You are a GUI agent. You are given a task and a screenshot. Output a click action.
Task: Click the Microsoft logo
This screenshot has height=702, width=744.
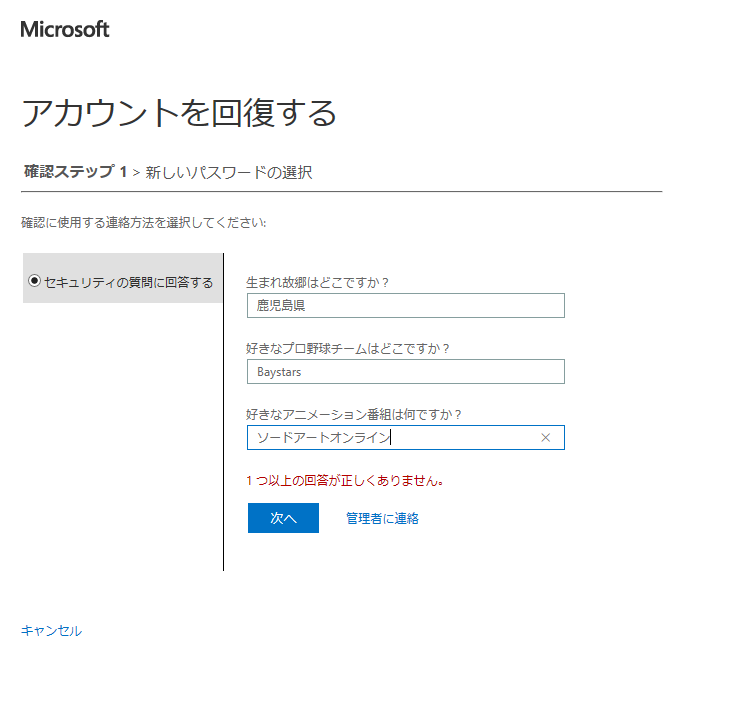coord(65,29)
